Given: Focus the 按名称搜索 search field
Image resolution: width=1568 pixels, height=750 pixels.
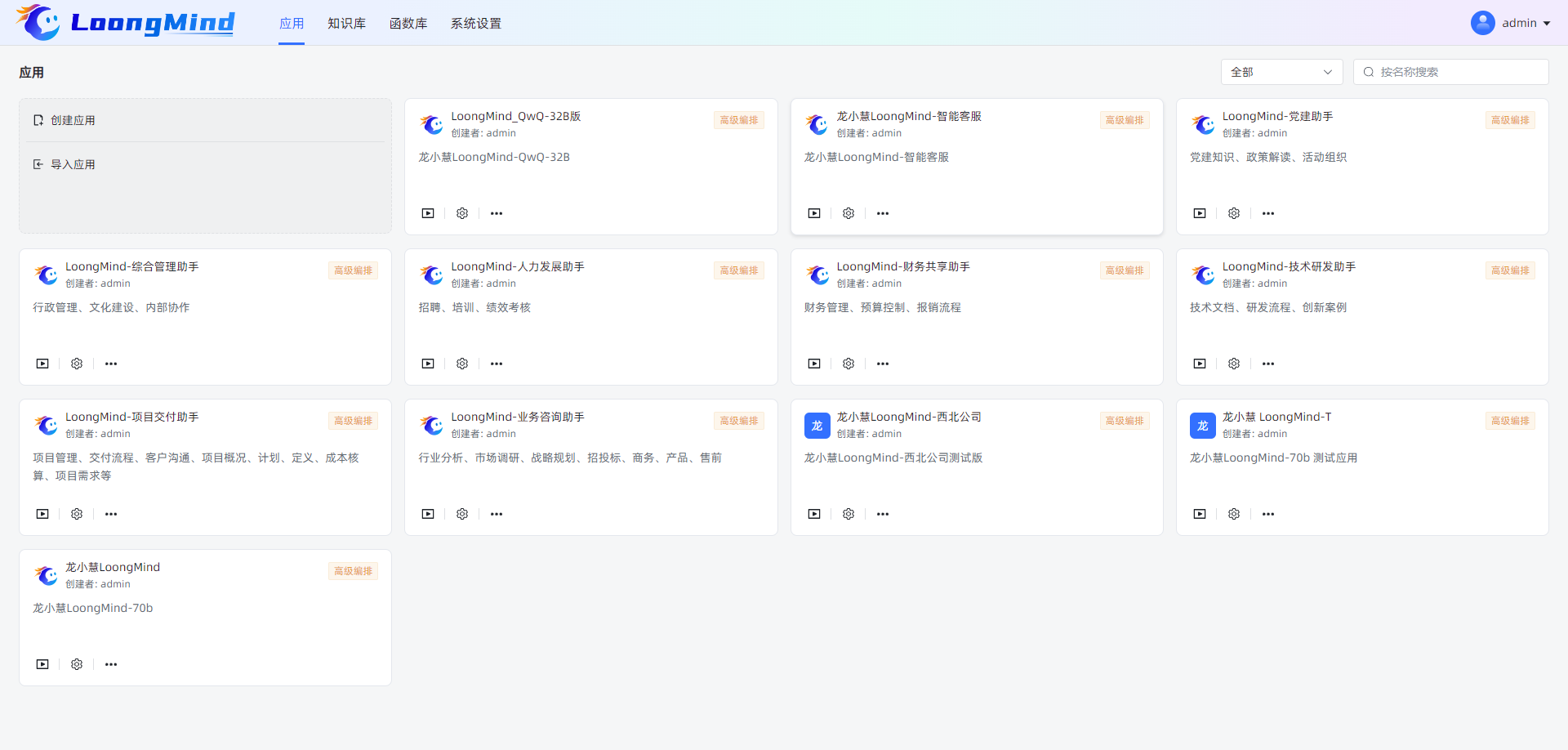Looking at the screenshot, I should [1459, 72].
